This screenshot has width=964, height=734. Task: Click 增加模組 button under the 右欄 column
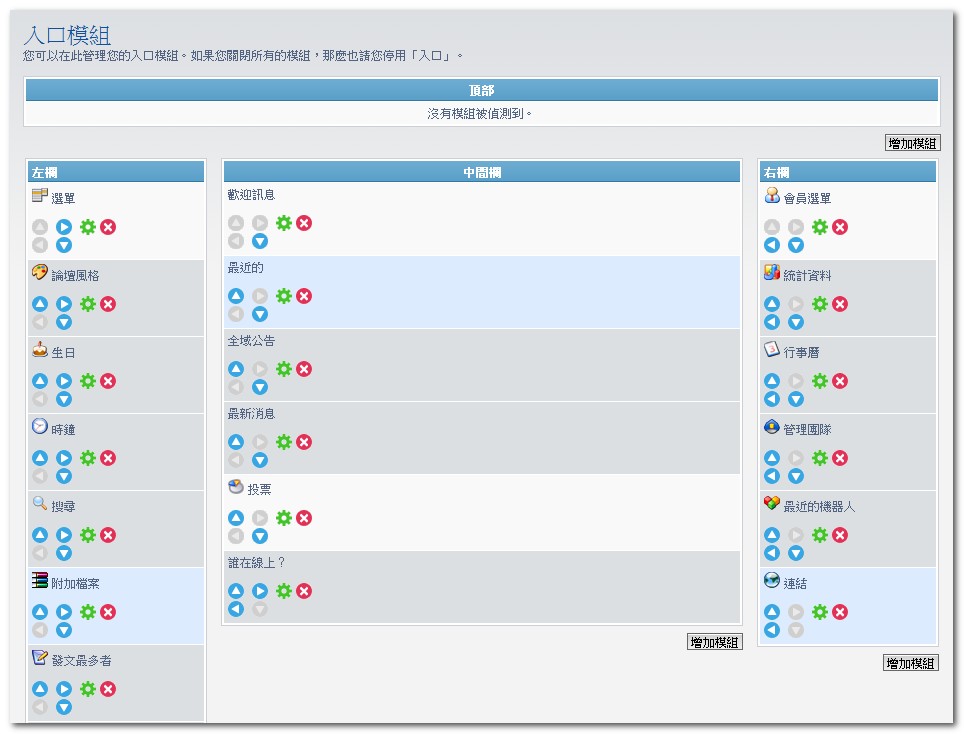(910, 663)
